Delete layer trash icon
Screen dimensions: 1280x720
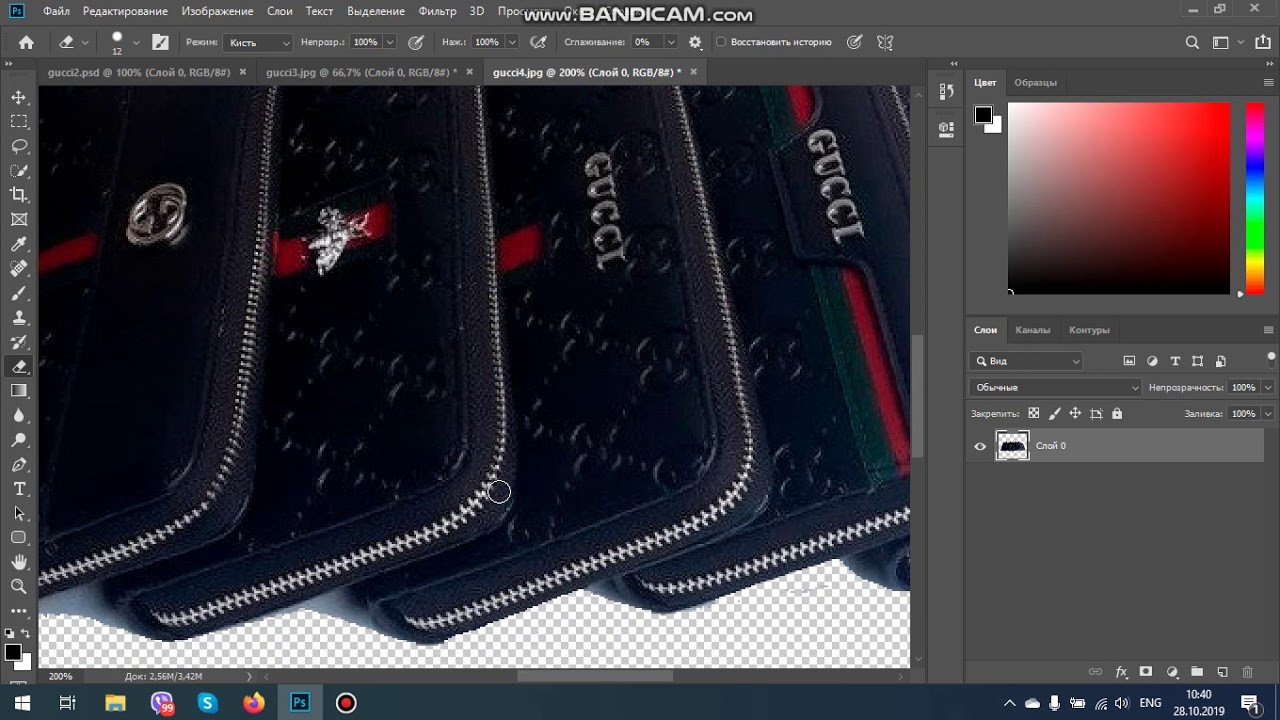[x=1247, y=672]
